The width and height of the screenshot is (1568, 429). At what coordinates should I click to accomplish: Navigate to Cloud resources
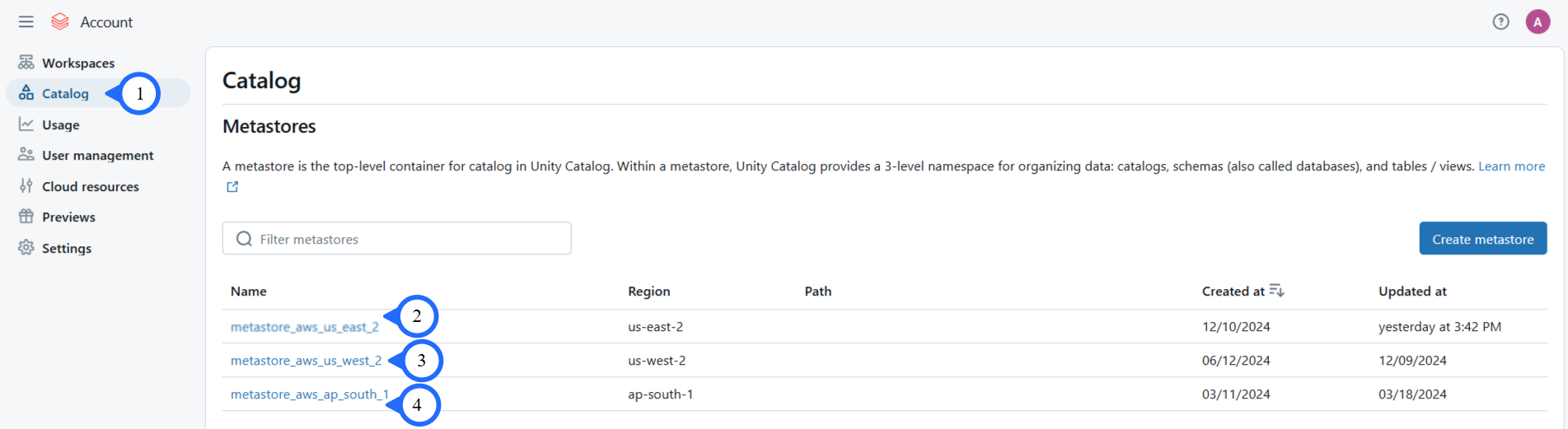point(90,187)
